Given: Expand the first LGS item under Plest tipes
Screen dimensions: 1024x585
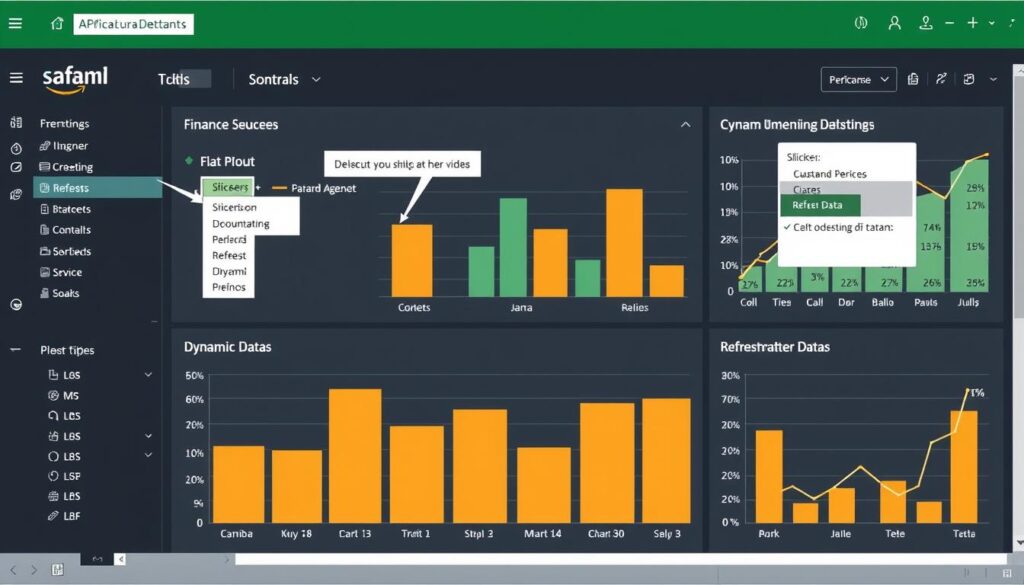Looking at the screenshot, I should 146,375.
